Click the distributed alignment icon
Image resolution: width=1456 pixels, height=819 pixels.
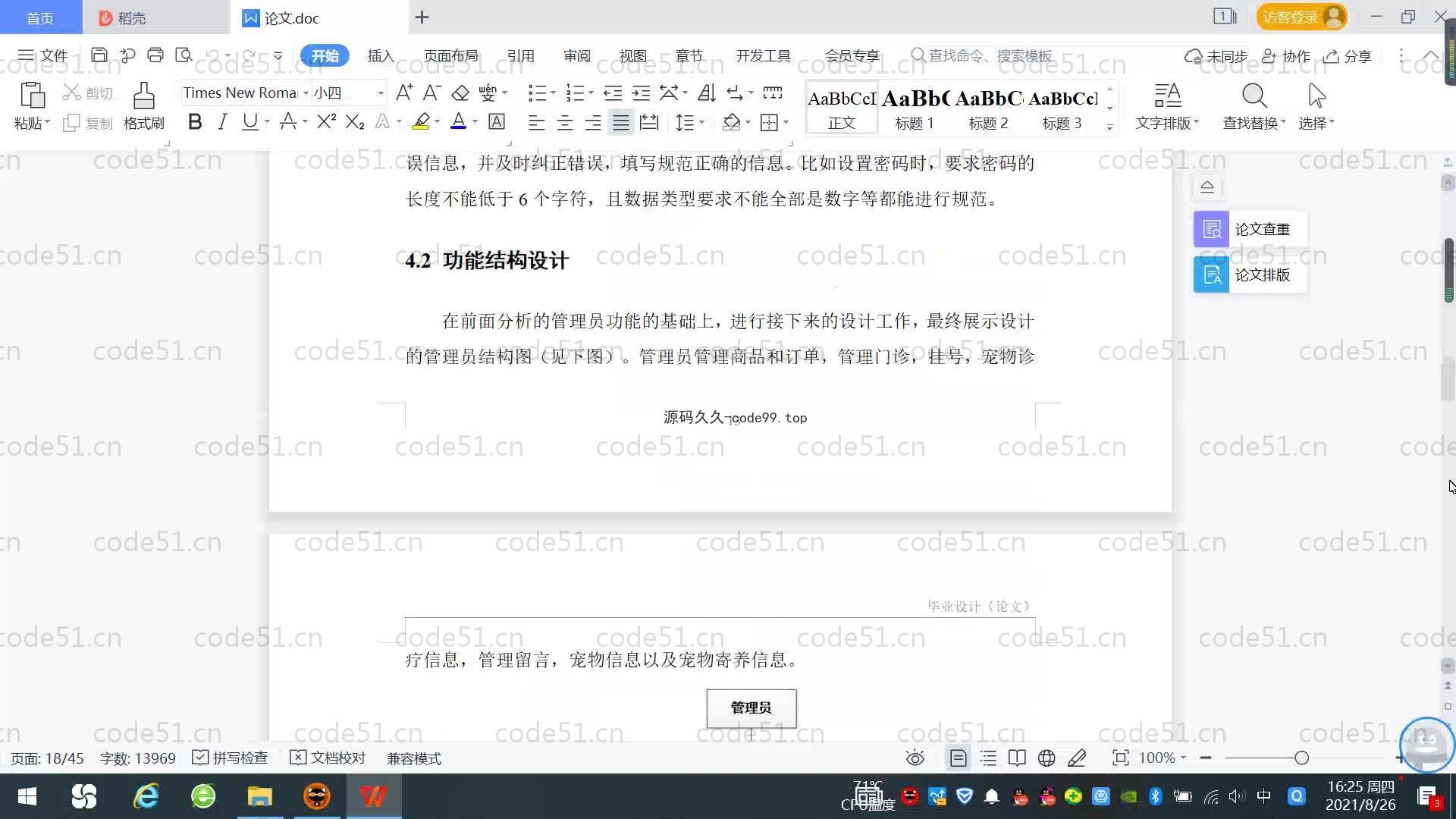pyautogui.click(x=649, y=122)
